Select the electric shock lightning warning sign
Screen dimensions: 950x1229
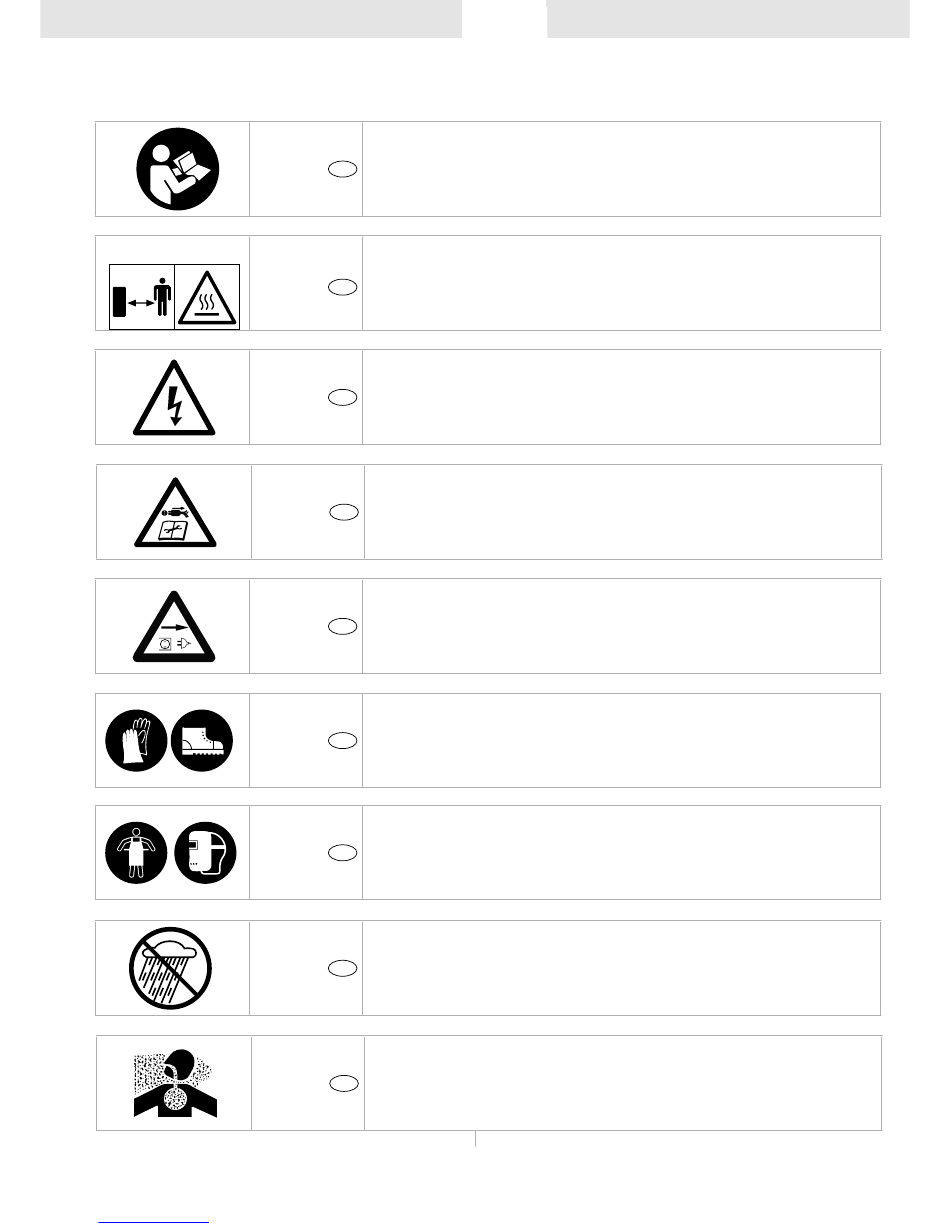[174, 398]
